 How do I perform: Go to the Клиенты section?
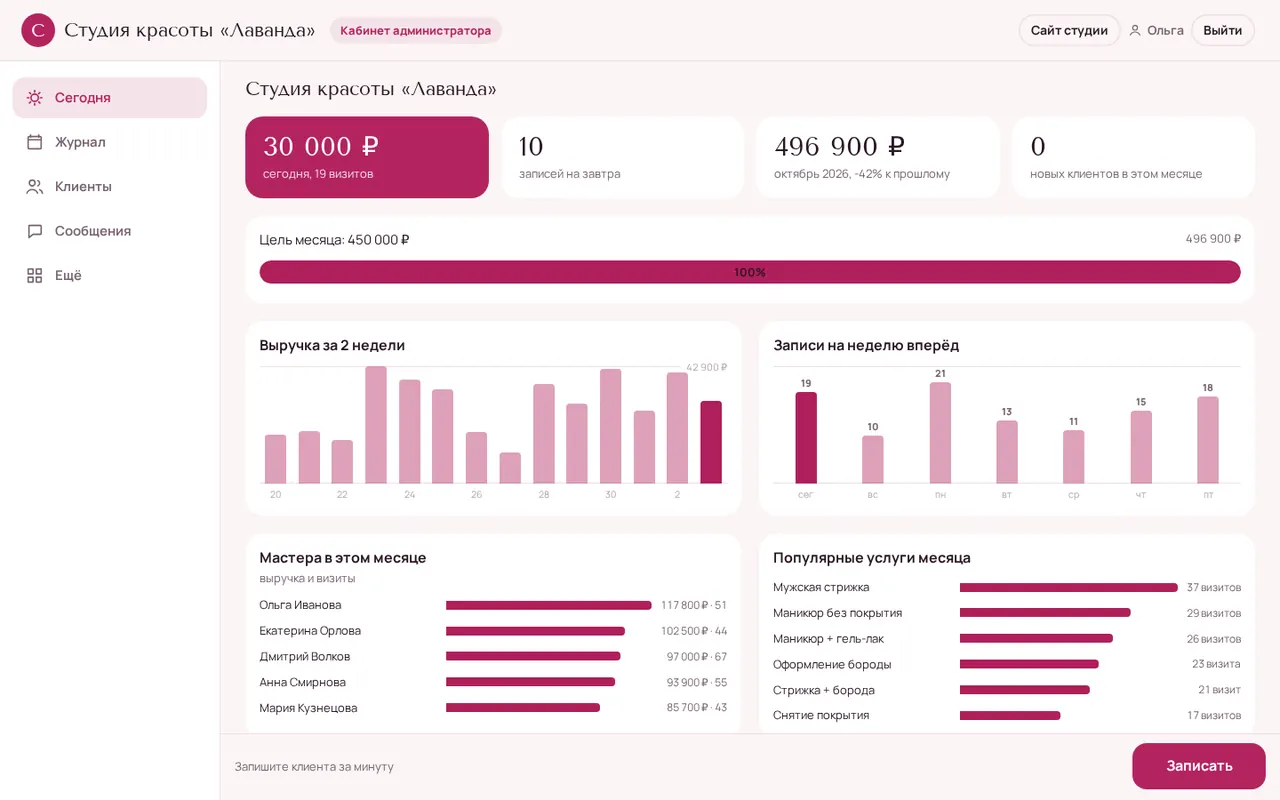tap(110, 187)
